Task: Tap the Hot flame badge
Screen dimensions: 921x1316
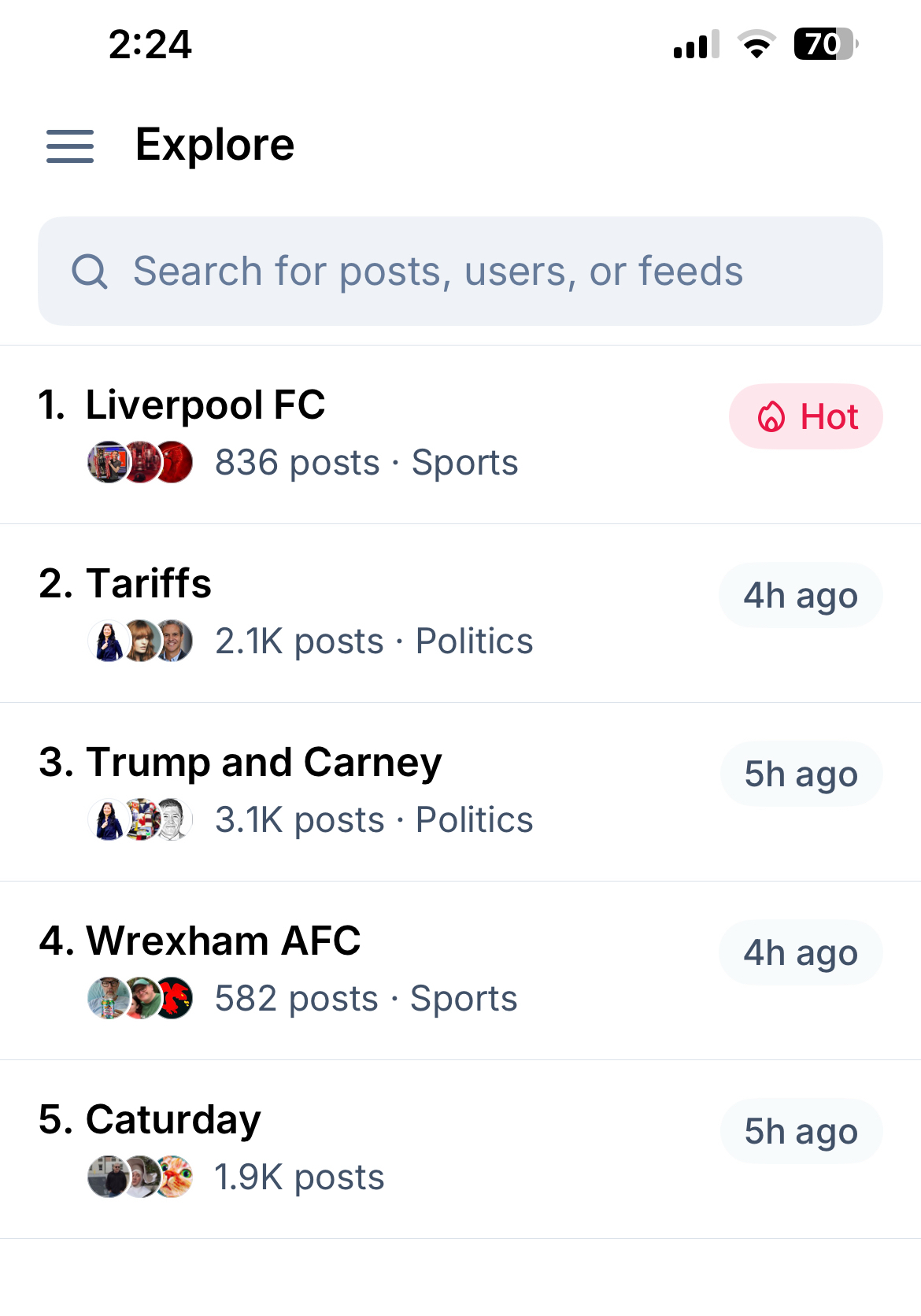Action: pyautogui.click(x=805, y=416)
